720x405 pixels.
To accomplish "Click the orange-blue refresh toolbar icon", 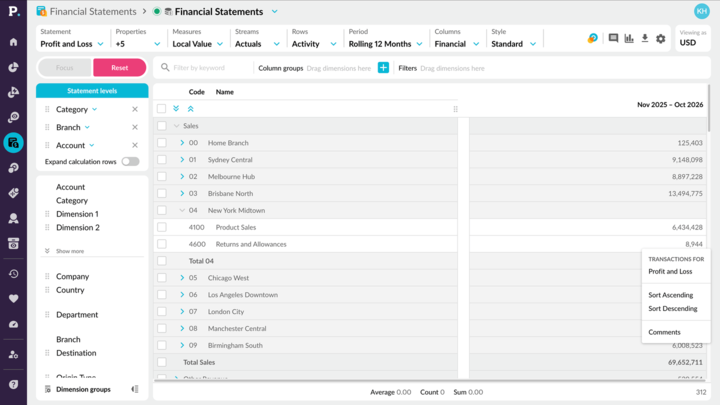I will click(x=592, y=38).
